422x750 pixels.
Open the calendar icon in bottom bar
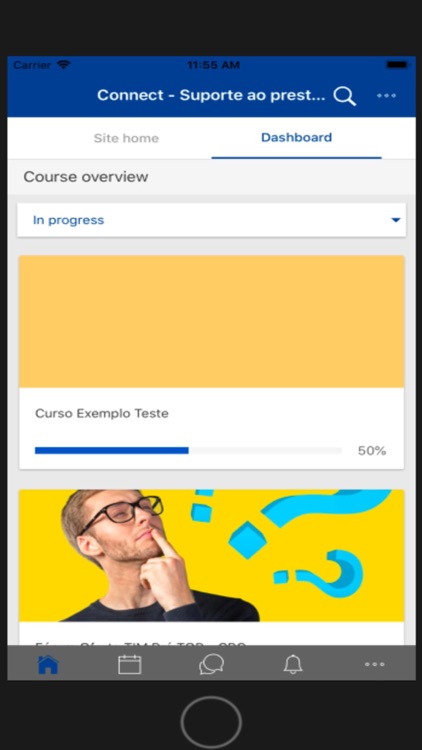130,664
